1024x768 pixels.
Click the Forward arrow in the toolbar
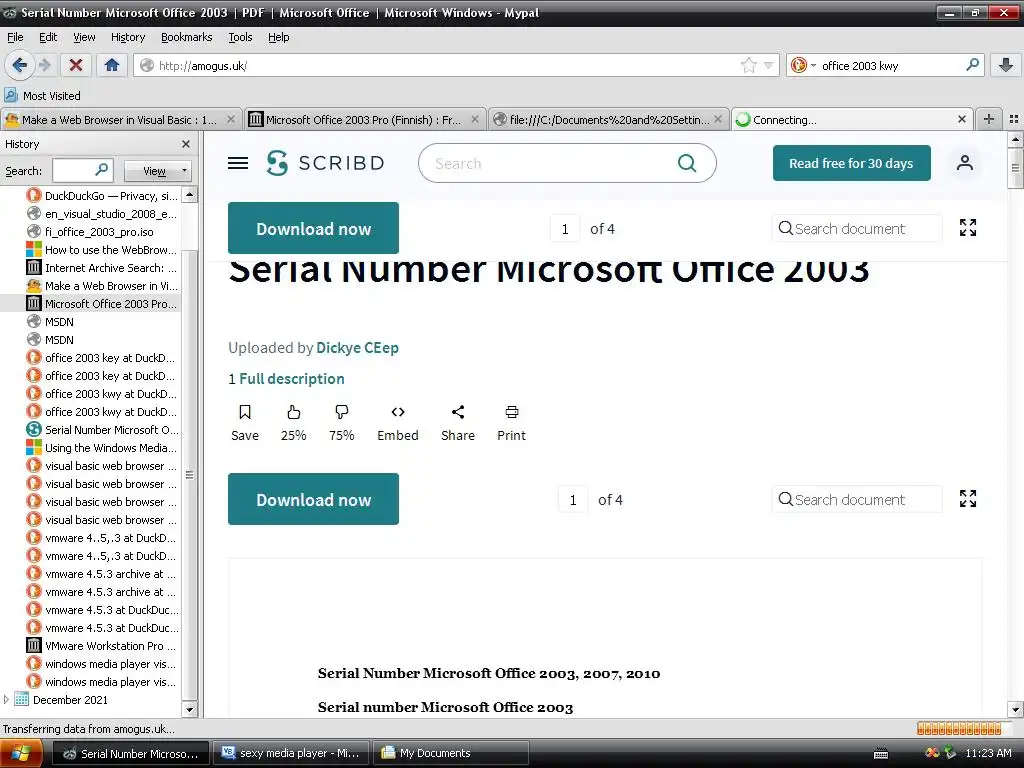click(x=44, y=65)
